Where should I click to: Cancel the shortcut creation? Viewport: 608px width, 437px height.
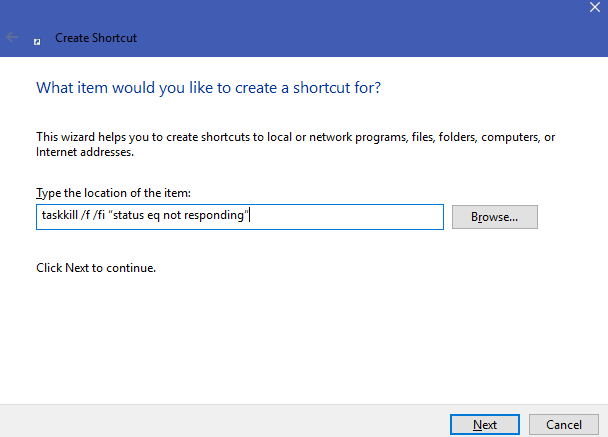[565, 424]
